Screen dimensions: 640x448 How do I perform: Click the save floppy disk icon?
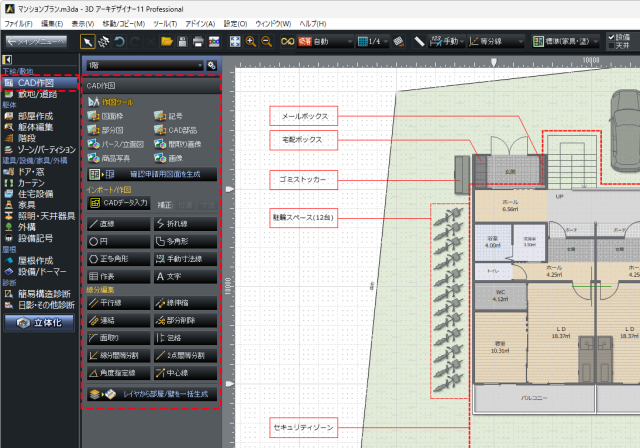point(182,42)
